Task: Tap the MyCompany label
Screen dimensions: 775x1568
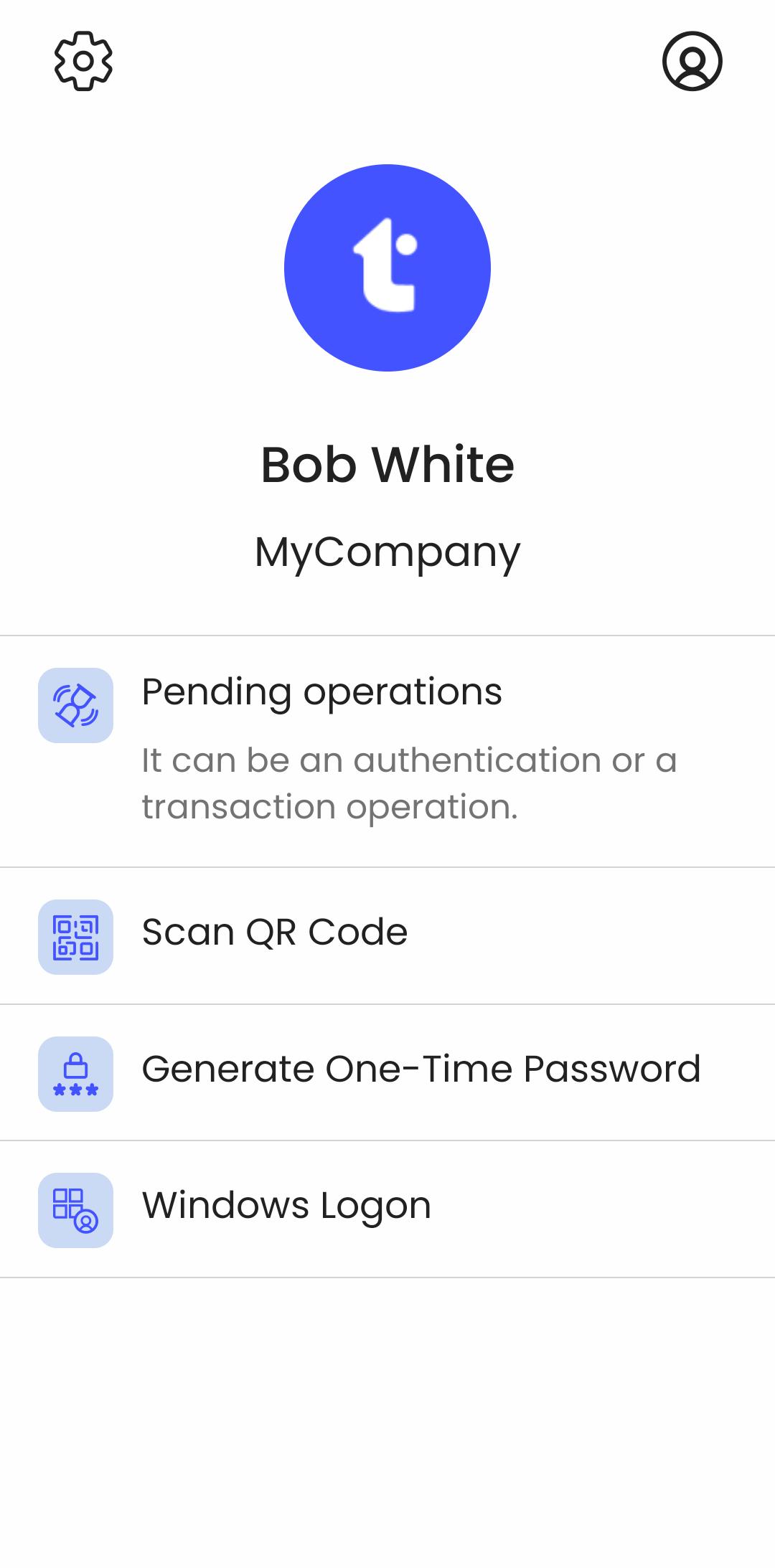Action: coord(387,553)
